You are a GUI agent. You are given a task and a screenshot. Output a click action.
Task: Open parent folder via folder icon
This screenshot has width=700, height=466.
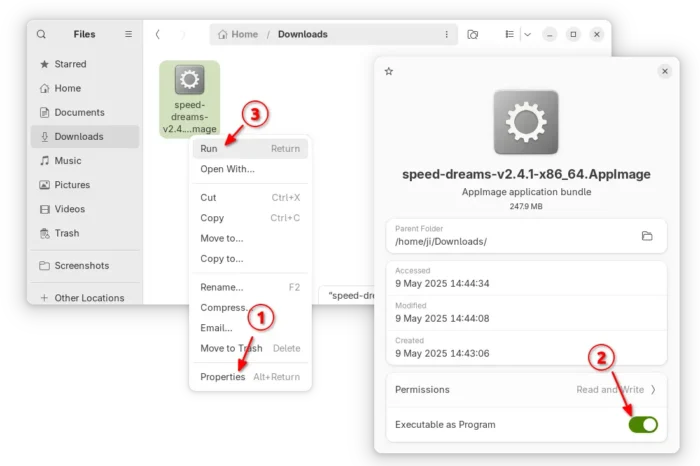[x=647, y=236]
